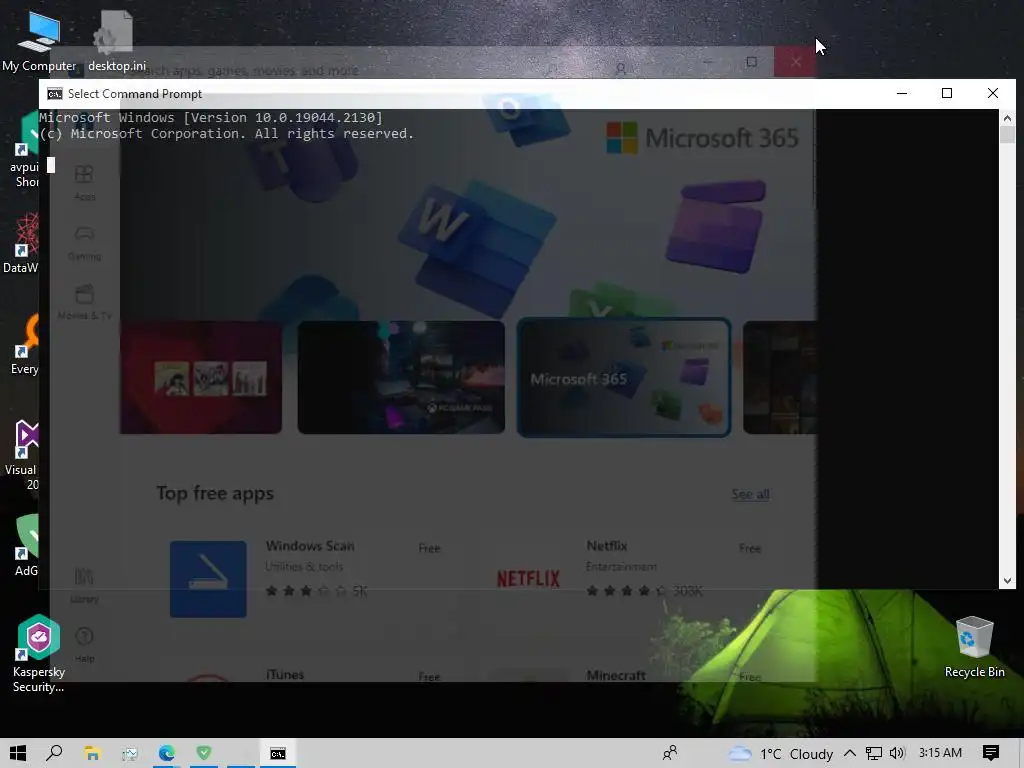The image size is (1024, 768).
Task: Open taskbar Search magnifier
Action: point(55,753)
